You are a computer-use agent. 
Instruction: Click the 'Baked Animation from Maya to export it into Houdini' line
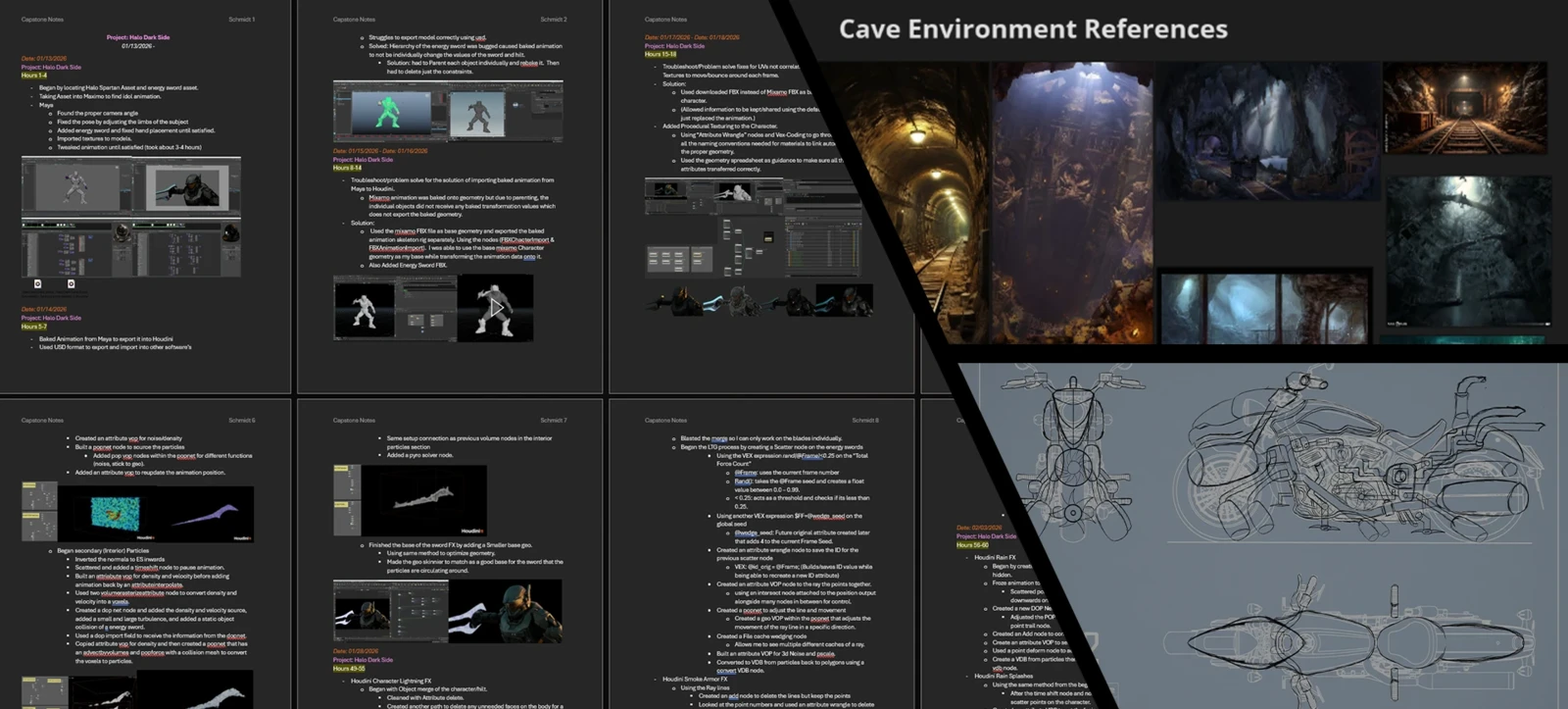click(x=108, y=338)
